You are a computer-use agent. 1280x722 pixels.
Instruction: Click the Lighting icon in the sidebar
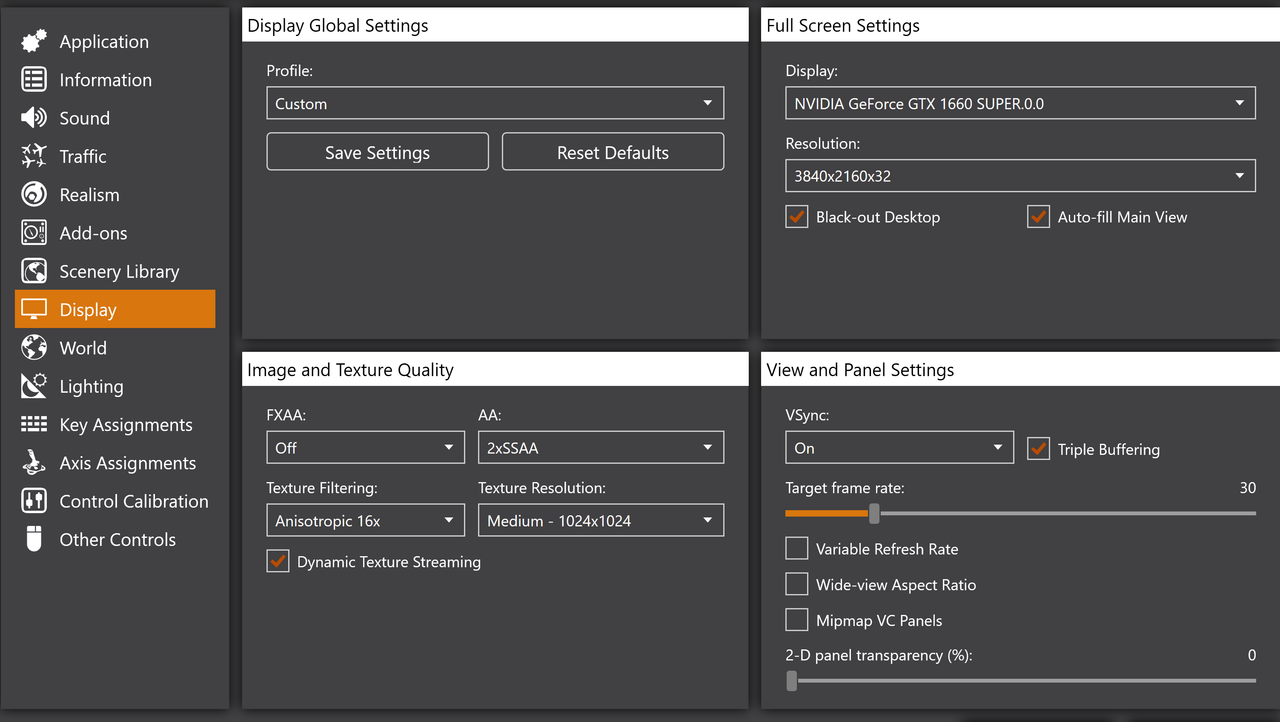point(34,386)
